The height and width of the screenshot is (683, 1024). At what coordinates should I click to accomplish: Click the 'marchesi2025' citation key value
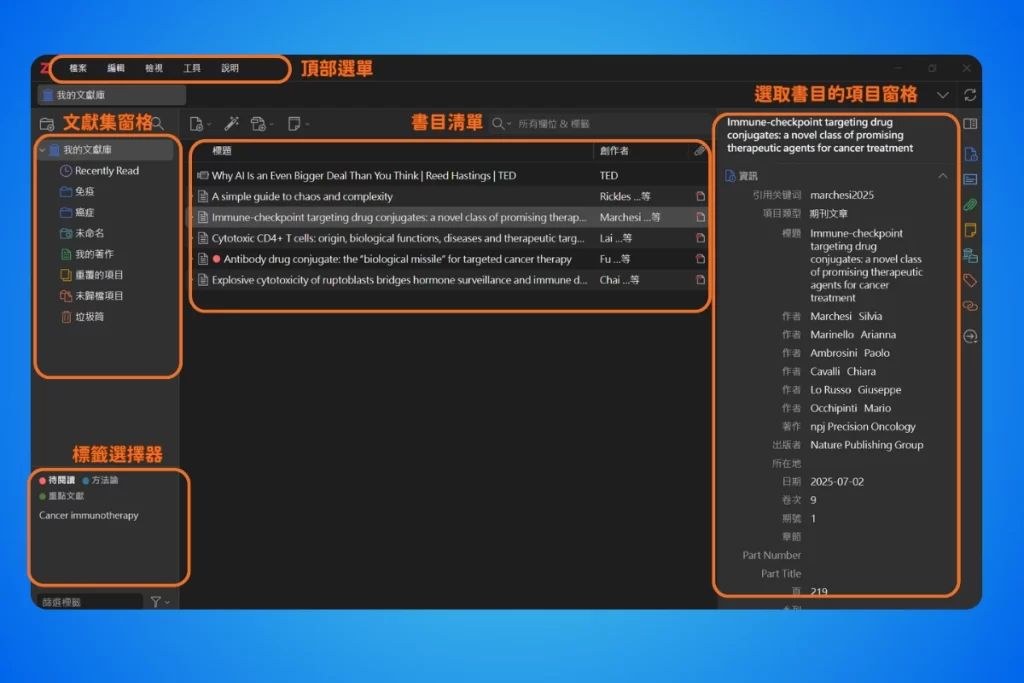point(842,195)
